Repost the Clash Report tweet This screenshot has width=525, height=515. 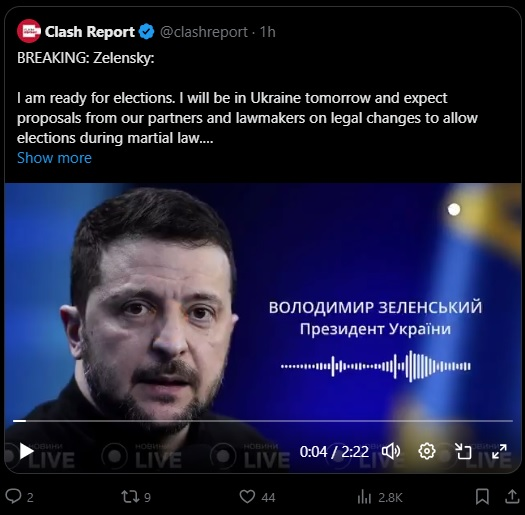136,497
